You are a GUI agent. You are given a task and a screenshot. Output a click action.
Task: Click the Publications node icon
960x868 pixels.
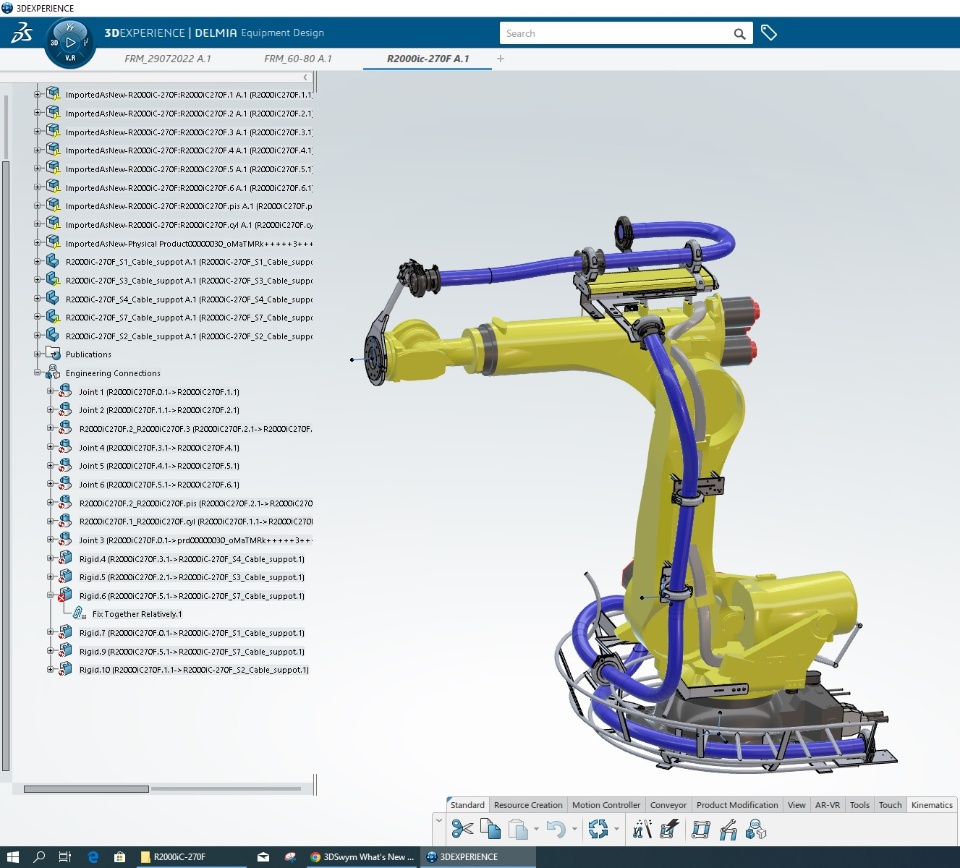pyautogui.click(x=53, y=354)
